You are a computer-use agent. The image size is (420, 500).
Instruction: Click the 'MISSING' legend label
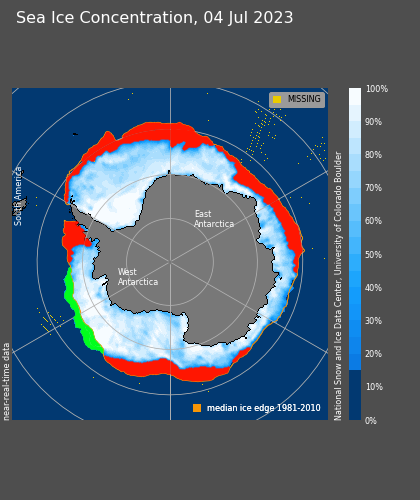tap(304, 99)
